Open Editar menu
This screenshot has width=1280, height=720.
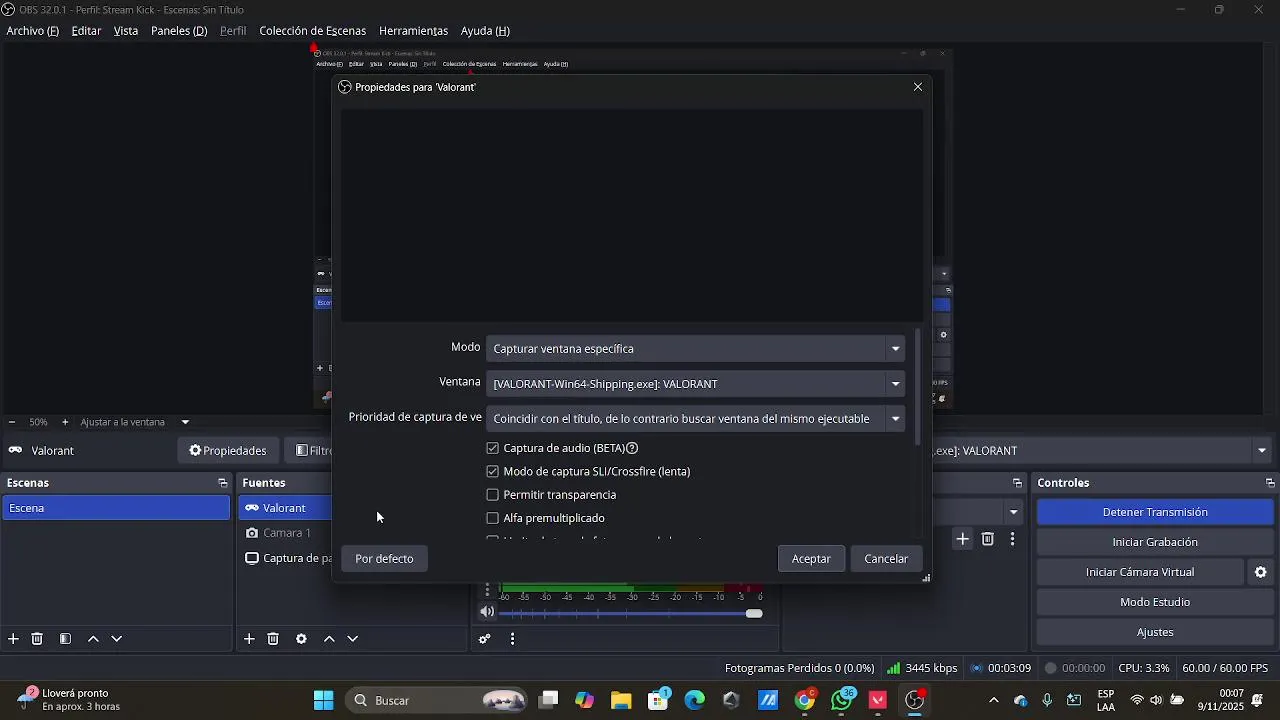(86, 31)
